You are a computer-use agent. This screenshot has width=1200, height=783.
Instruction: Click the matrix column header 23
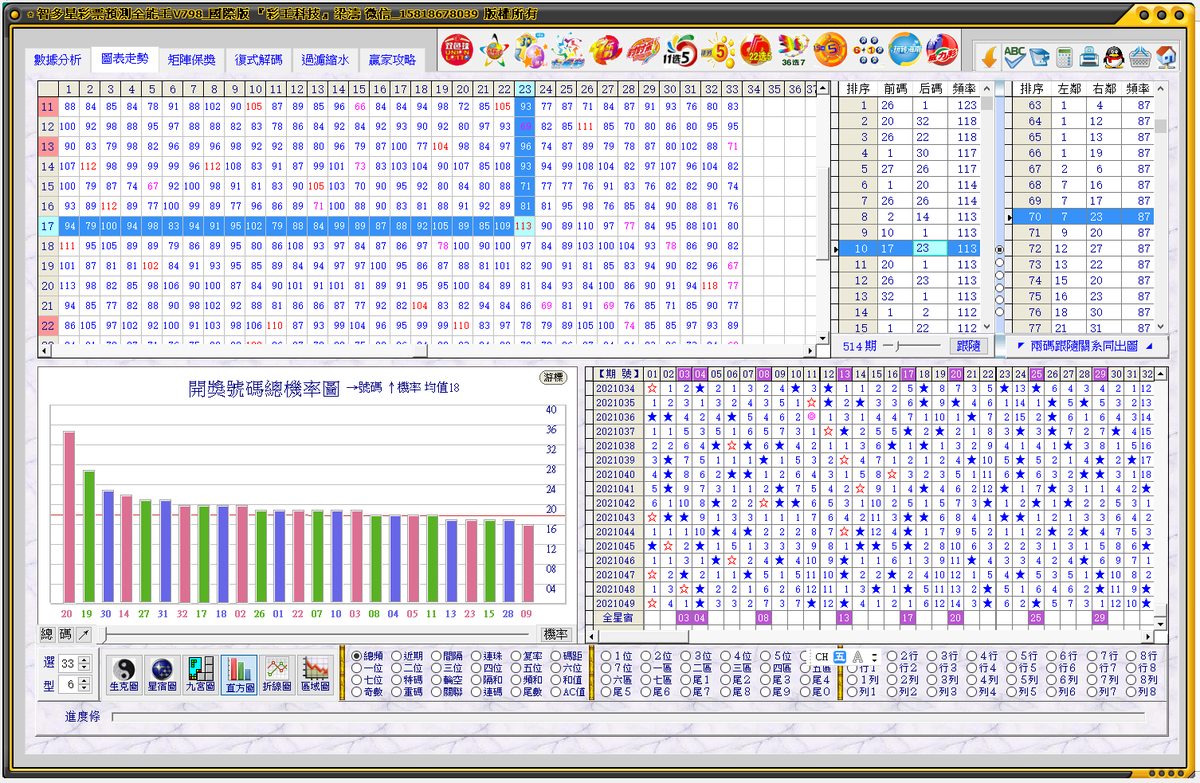coord(526,89)
